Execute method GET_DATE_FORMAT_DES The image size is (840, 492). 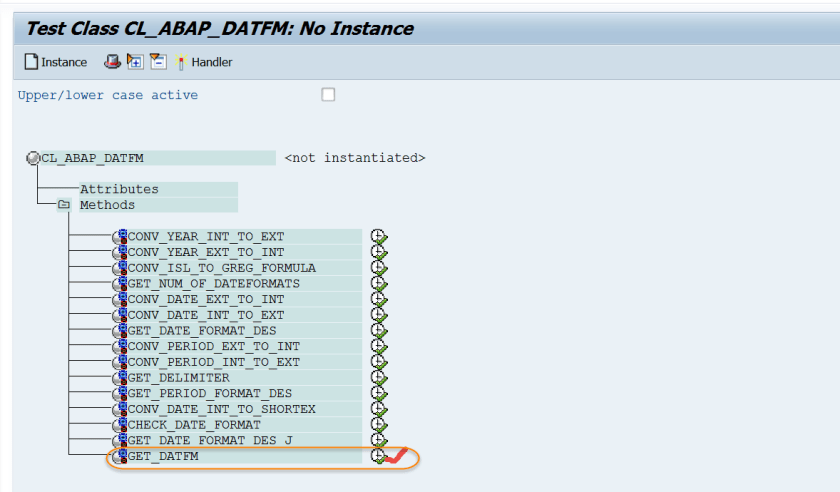click(379, 330)
